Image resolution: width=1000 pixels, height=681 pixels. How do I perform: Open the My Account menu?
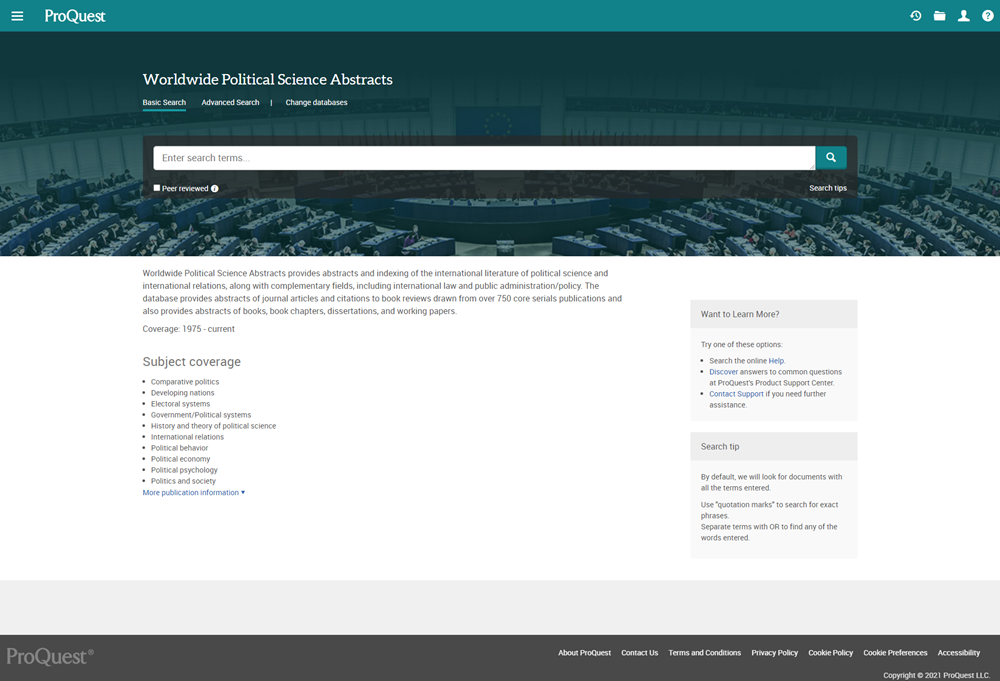click(963, 15)
